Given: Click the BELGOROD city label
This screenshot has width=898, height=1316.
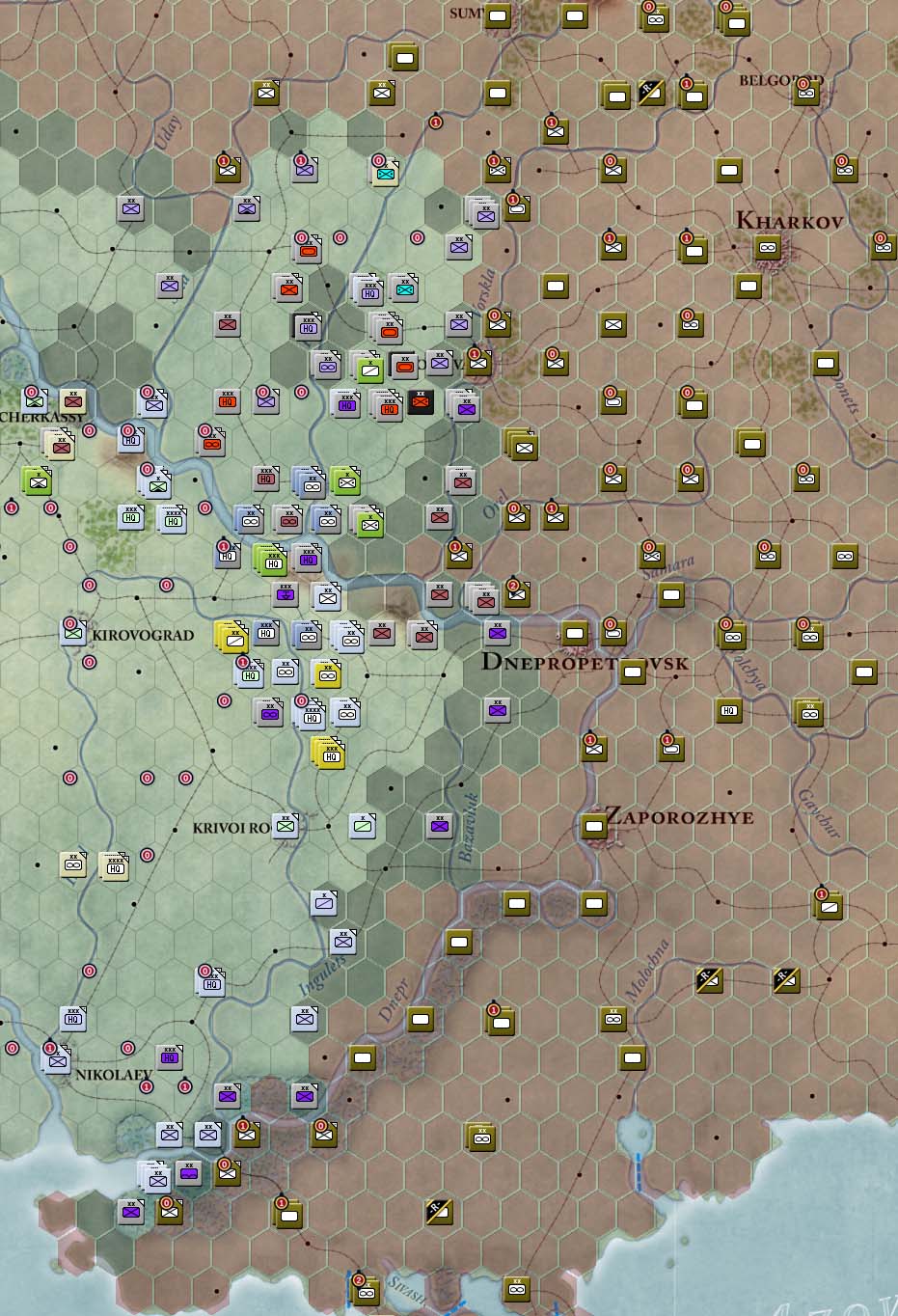Looking at the screenshot, I should pos(781,80).
